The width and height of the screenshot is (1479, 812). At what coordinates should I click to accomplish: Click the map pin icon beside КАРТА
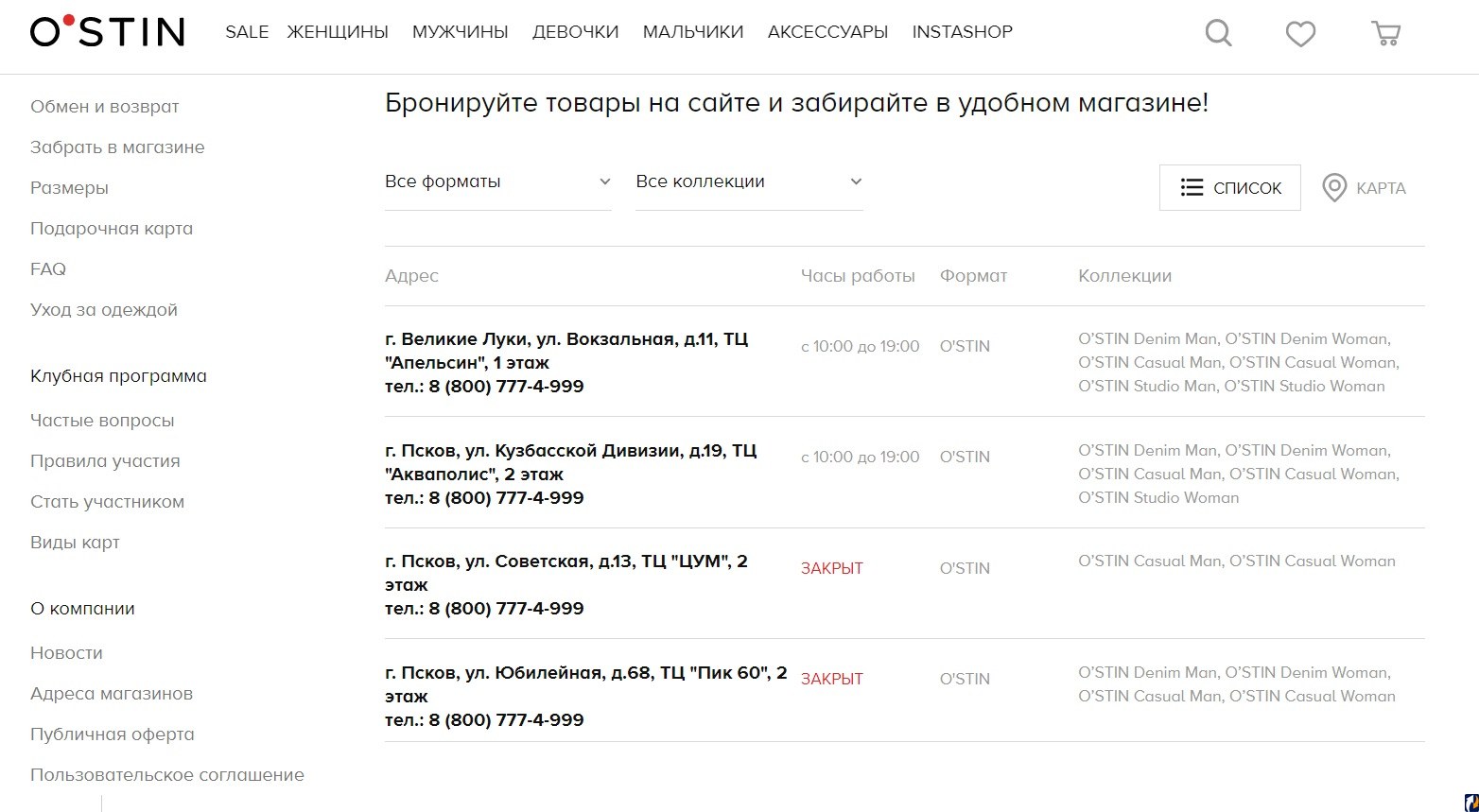coord(1334,188)
